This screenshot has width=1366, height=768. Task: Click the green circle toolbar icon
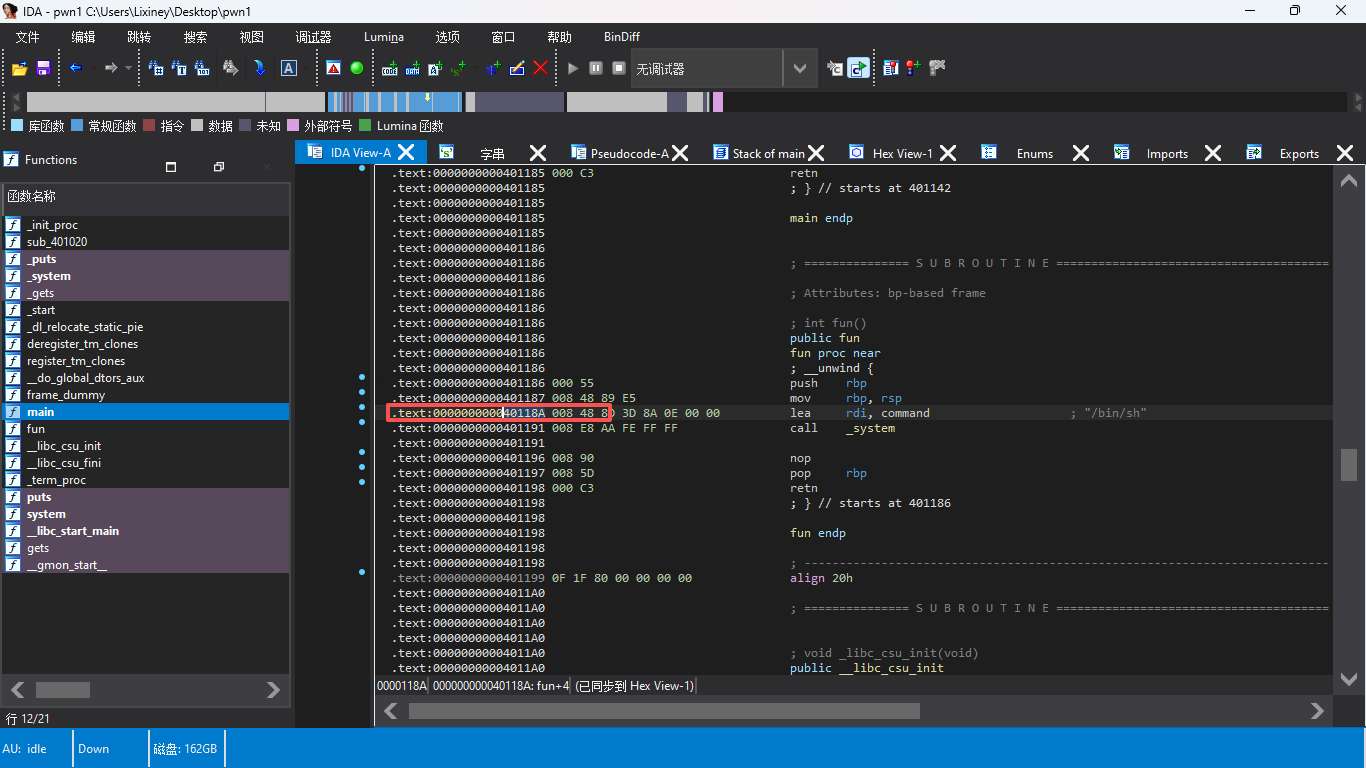(357, 68)
